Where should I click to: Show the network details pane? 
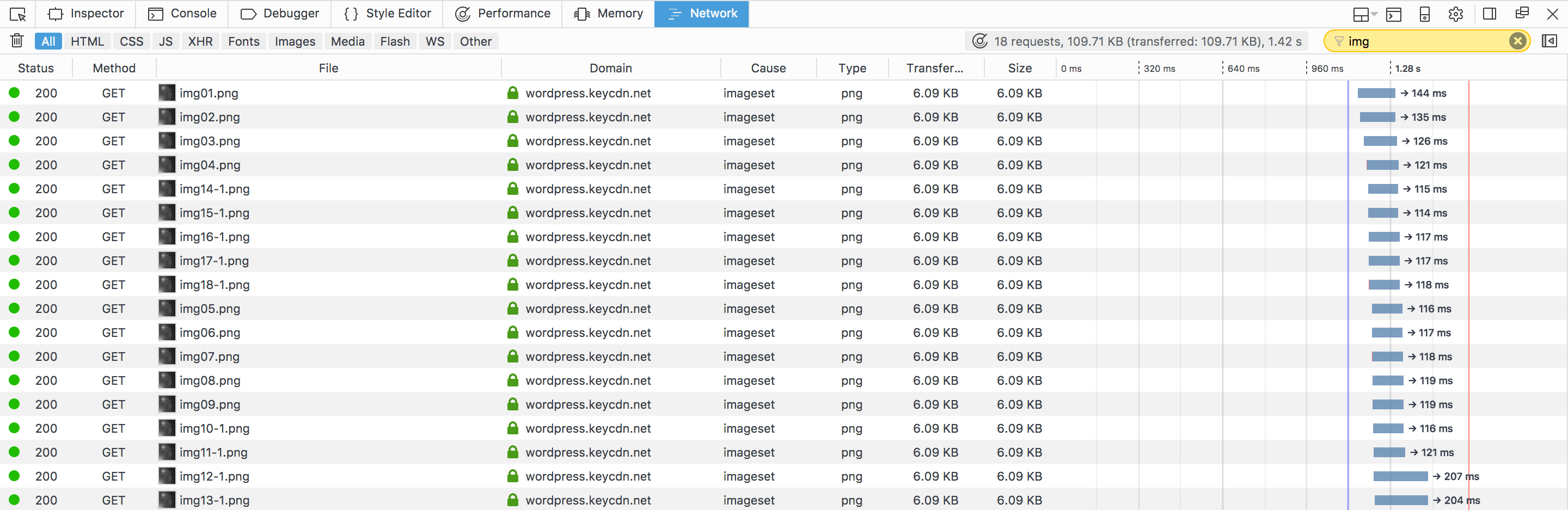click(1549, 41)
